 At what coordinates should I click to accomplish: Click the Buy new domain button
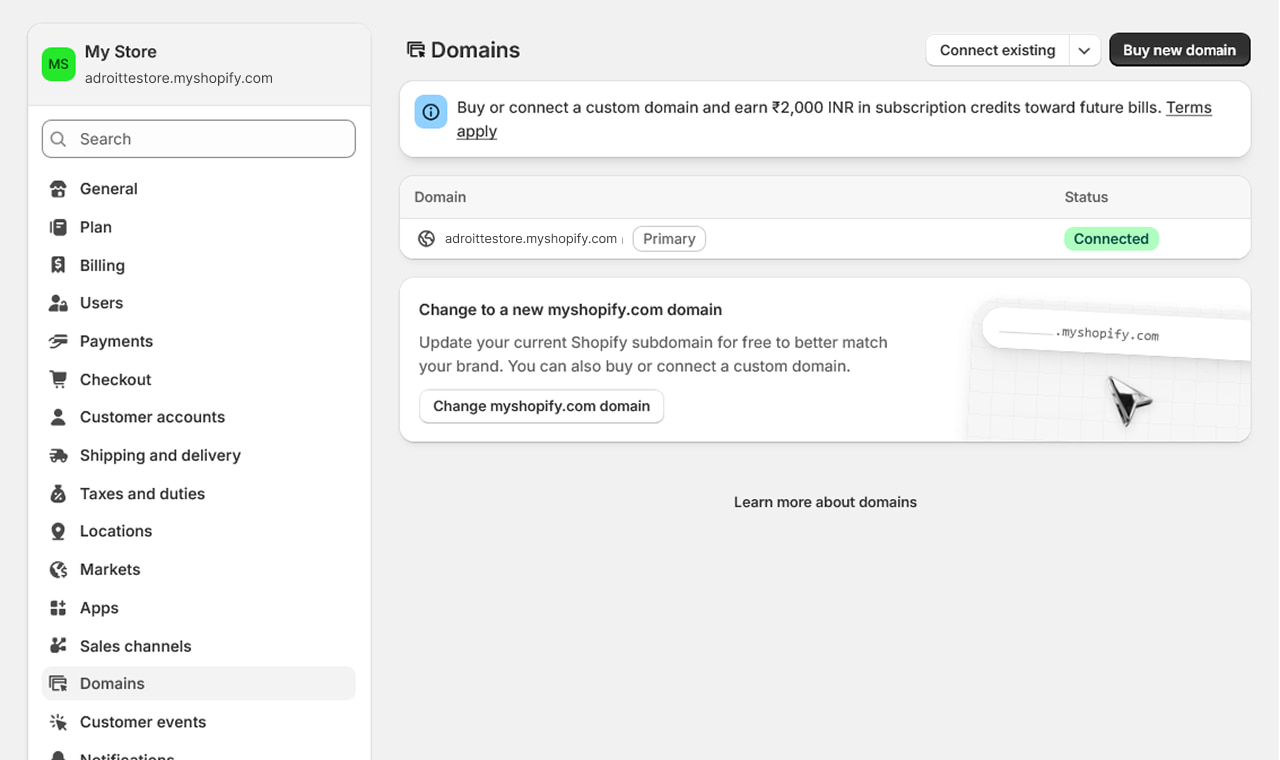pyautogui.click(x=1180, y=50)
